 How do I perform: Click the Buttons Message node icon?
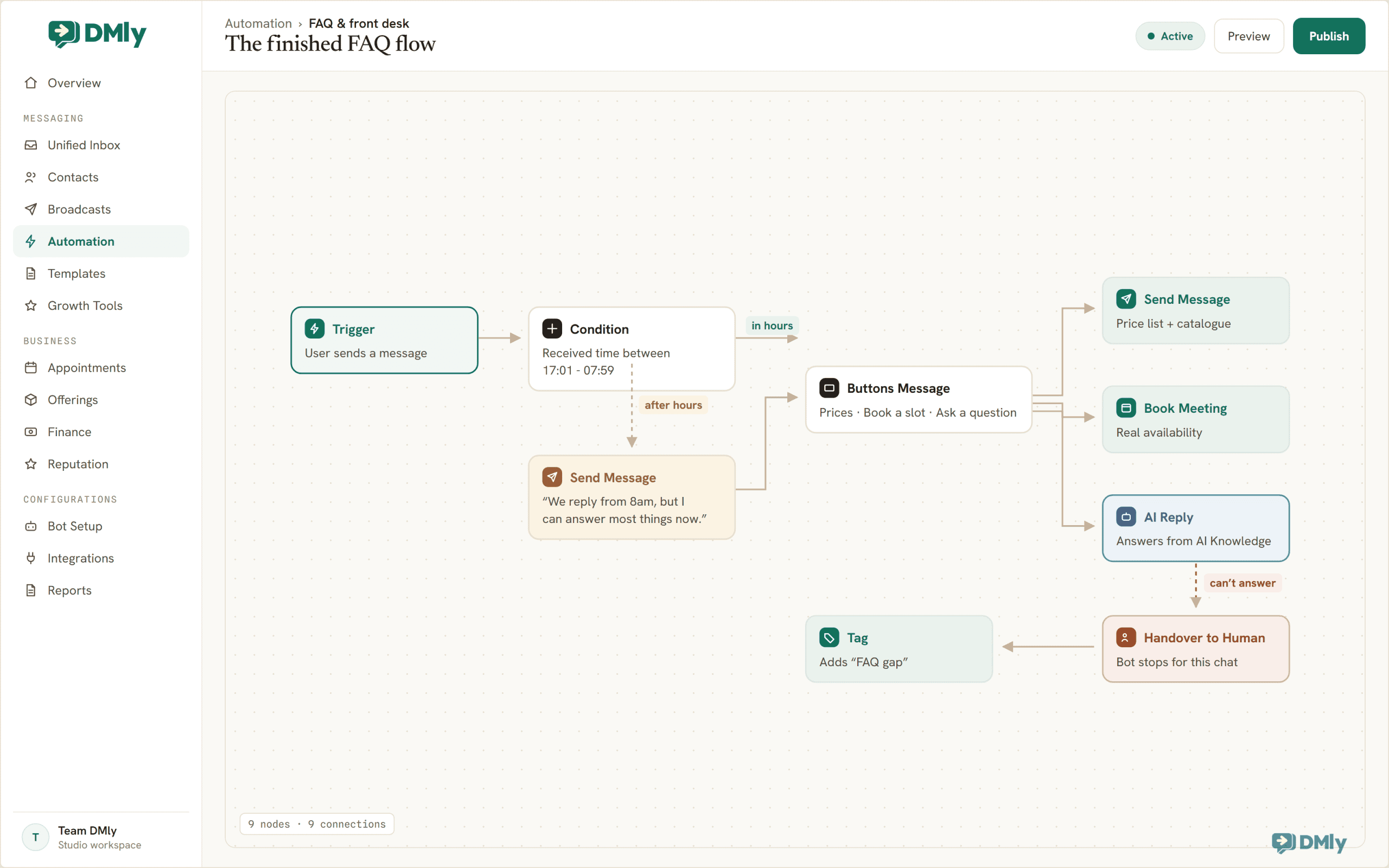pyautogui.click(x=830, y=388)
